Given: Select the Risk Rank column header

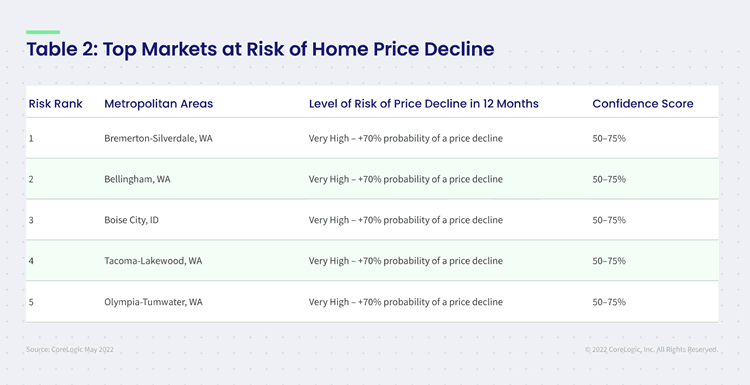Looking at the screenshot, I should [x=55, y=104].
